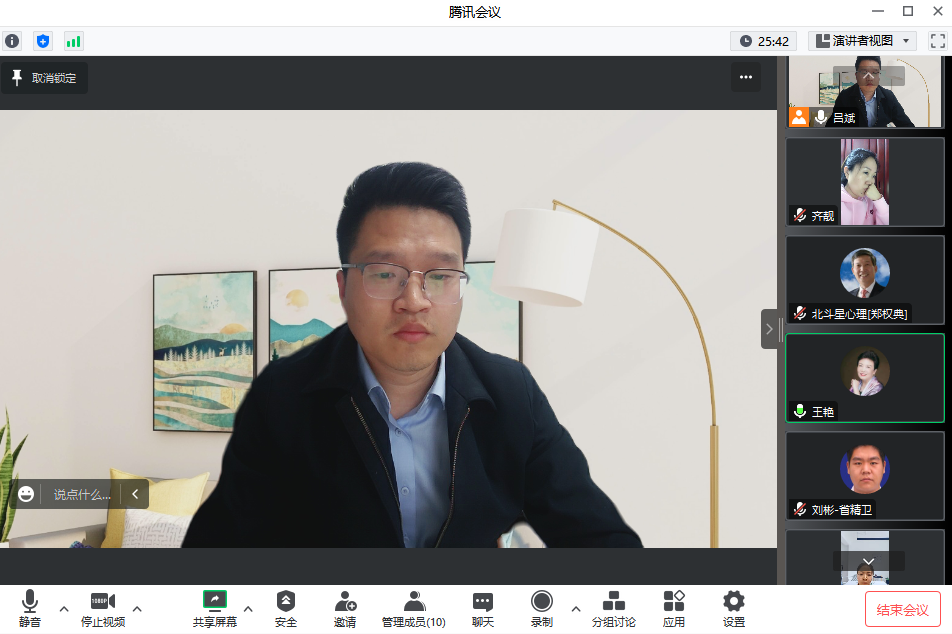The width and height of the screenshot is (952, 634).
Task: Expand share options arrow next to 共享屏幕
Action: point(248,608)
